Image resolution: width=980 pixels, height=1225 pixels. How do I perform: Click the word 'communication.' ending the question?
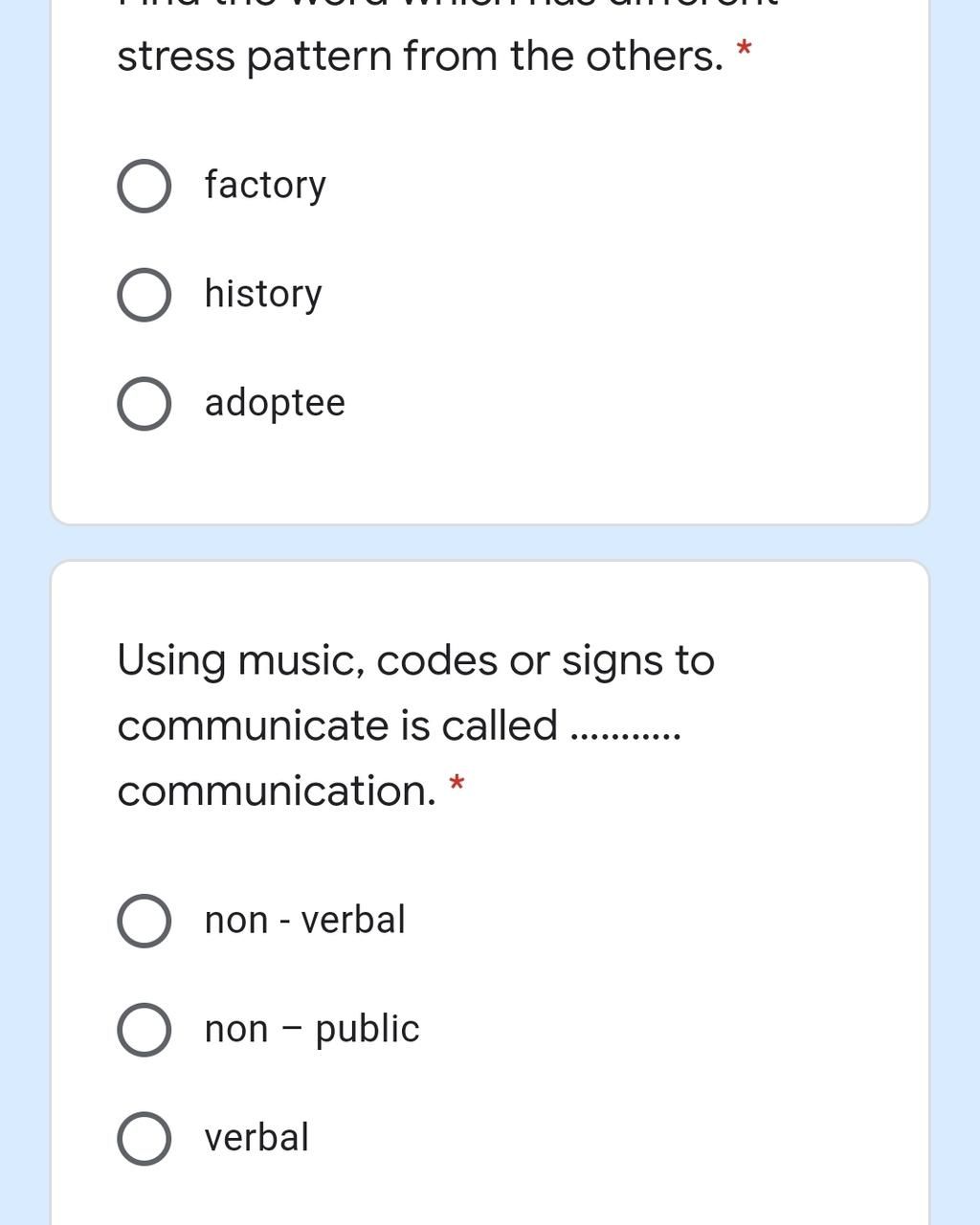click(x=277, y=791)
